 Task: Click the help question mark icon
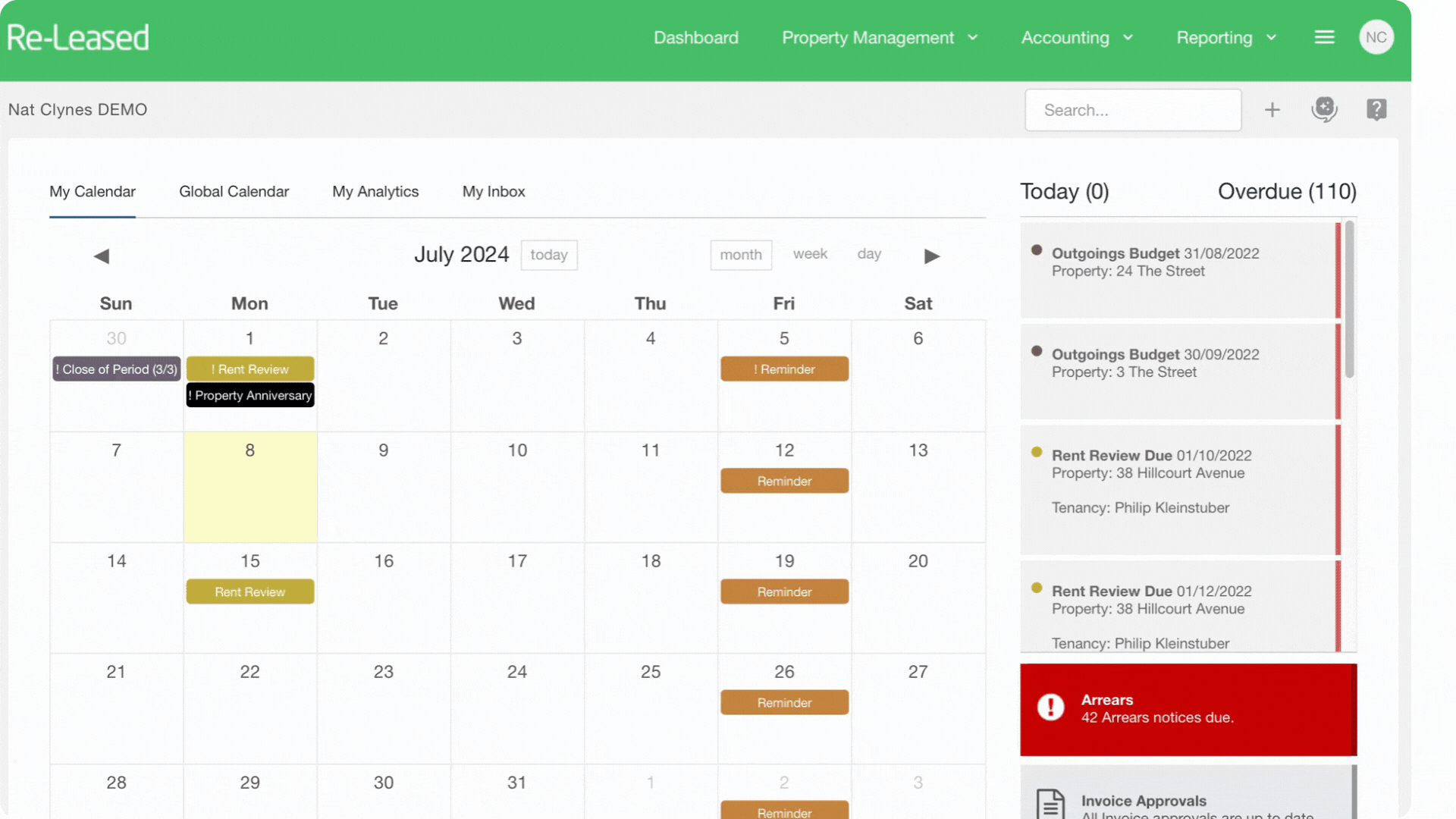1376,110
